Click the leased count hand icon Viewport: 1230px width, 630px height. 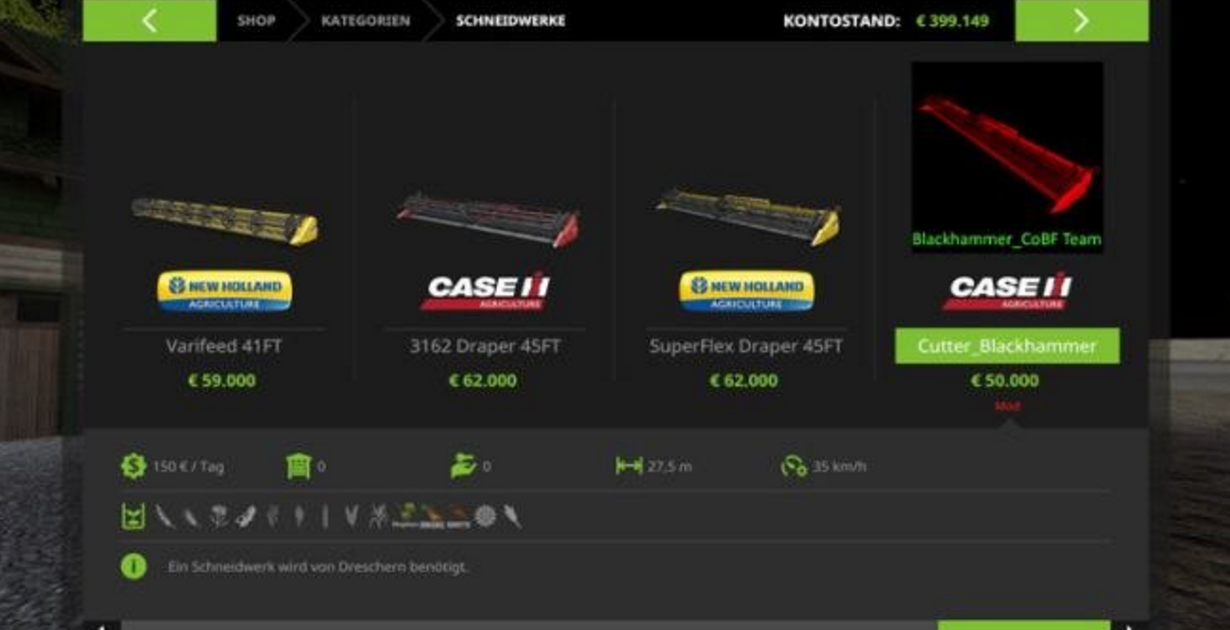click(464, 466)
